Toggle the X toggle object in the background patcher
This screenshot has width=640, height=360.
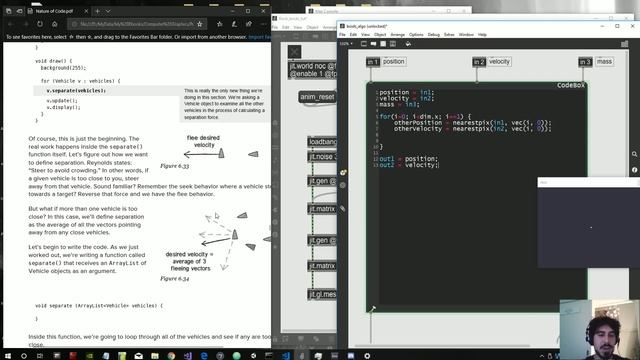click(x=294, y=52)
